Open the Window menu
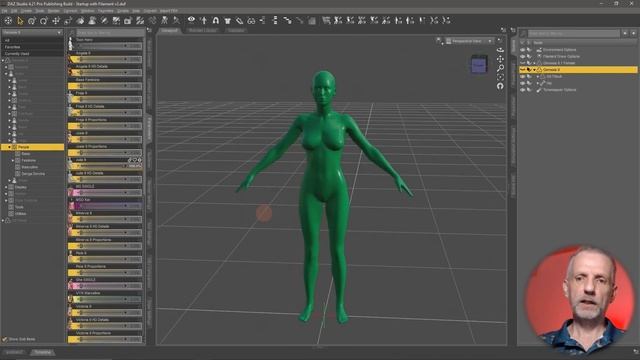This screenshot has width=640, height=360. click(87, 11)
